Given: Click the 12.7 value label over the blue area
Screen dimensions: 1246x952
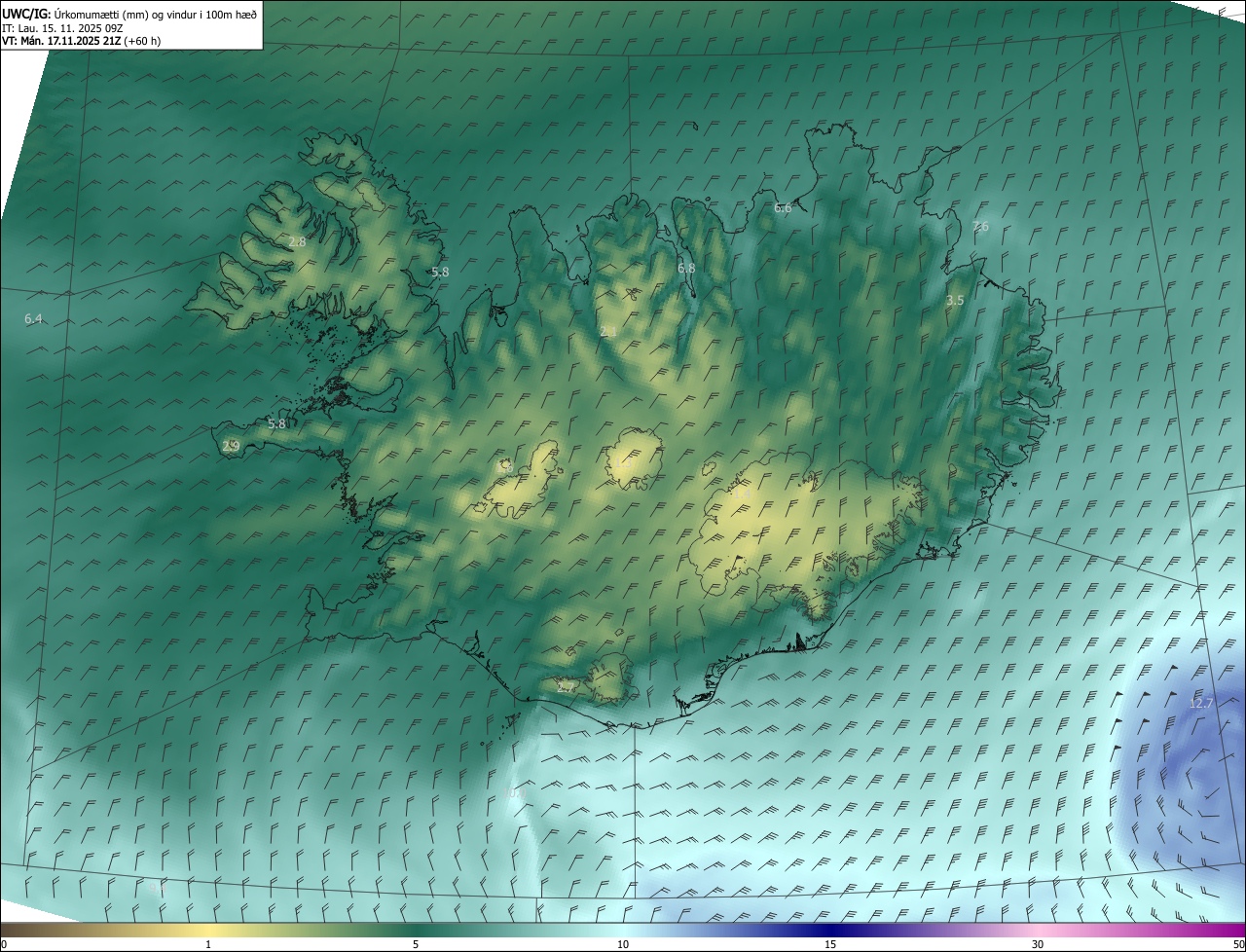Looking at the screenshot, I should 1202,703.
